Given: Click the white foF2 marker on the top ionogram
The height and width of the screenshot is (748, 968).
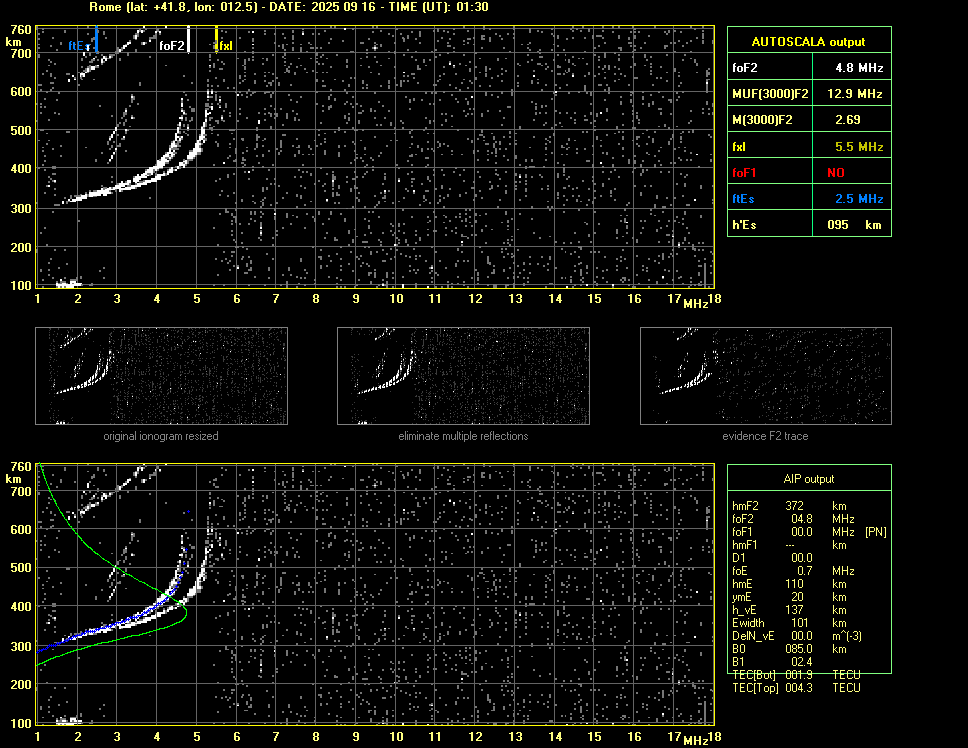Looking at the screenshot, I should click(188, 39).
